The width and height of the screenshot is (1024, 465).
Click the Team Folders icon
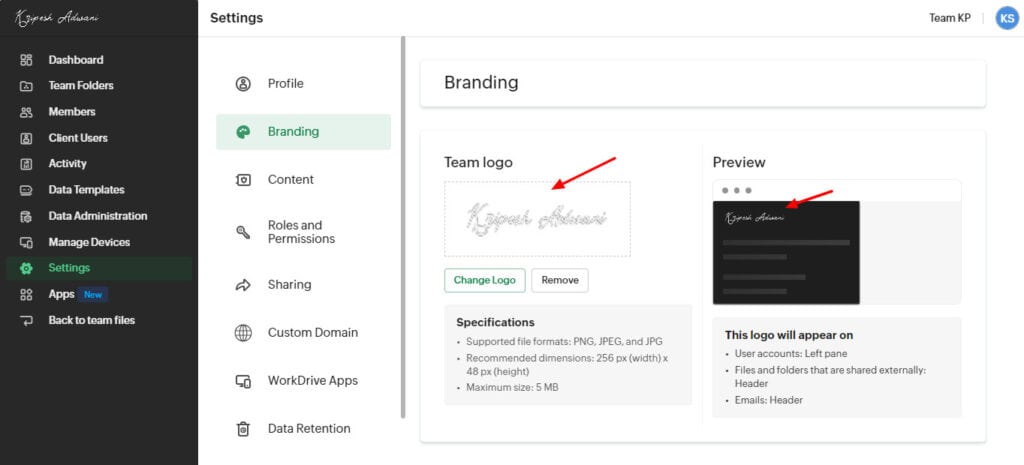click(26, 86)
